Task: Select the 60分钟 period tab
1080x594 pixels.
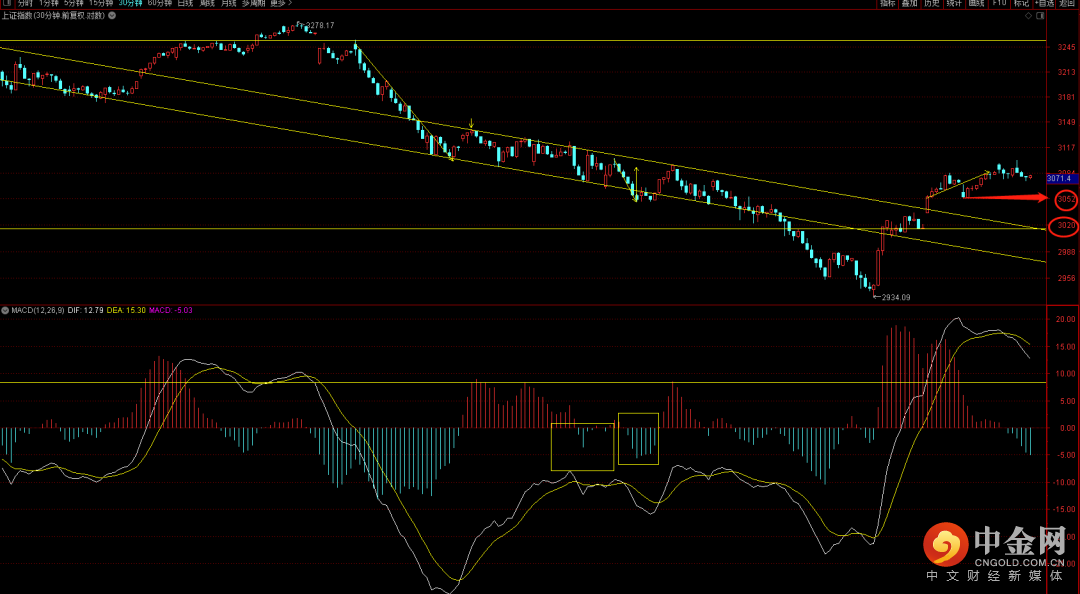Action: point(159,4)
